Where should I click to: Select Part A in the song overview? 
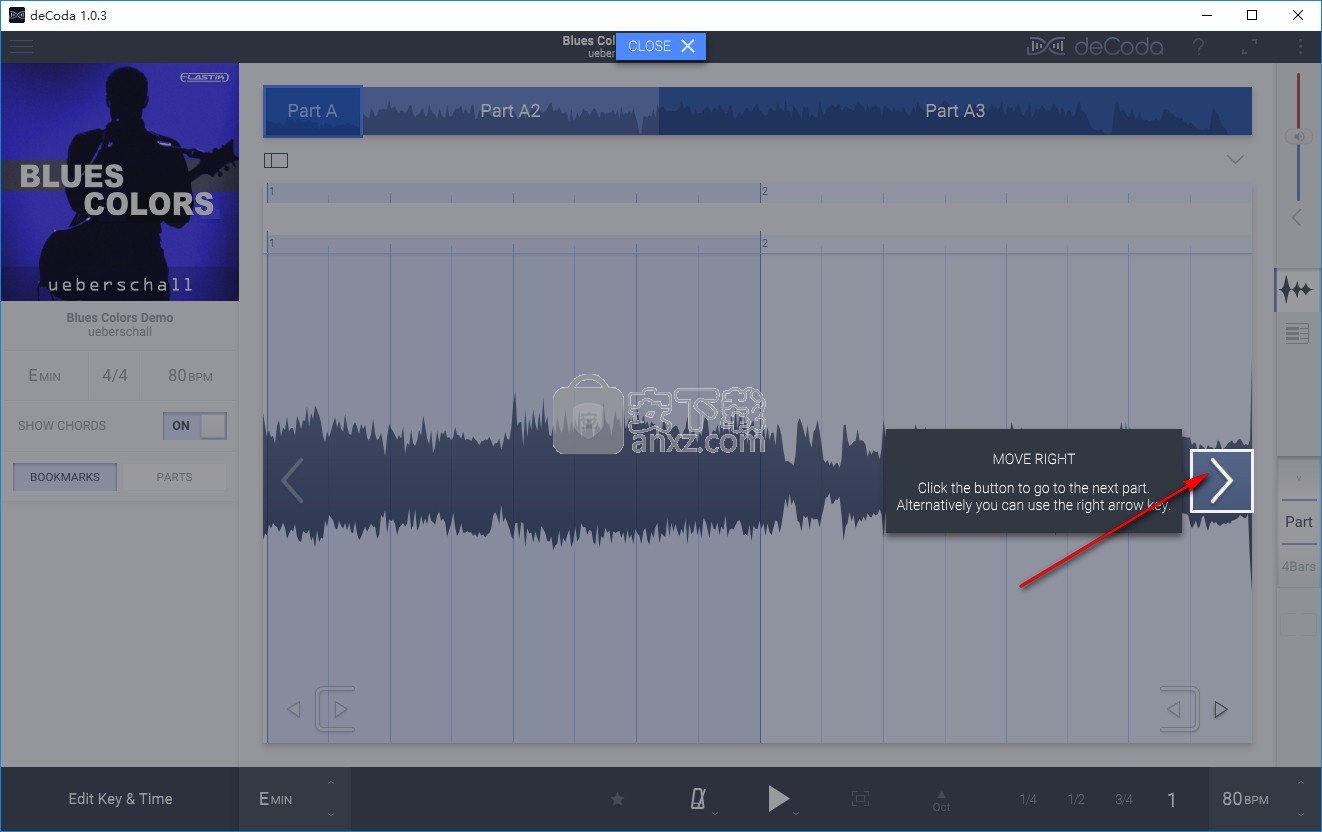312,111
